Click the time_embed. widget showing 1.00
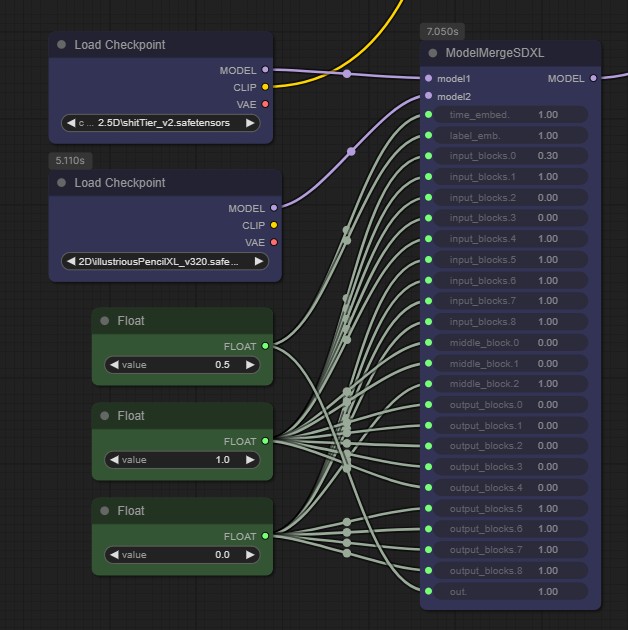The width and height of the screenshot is (628, 630). 511,115
